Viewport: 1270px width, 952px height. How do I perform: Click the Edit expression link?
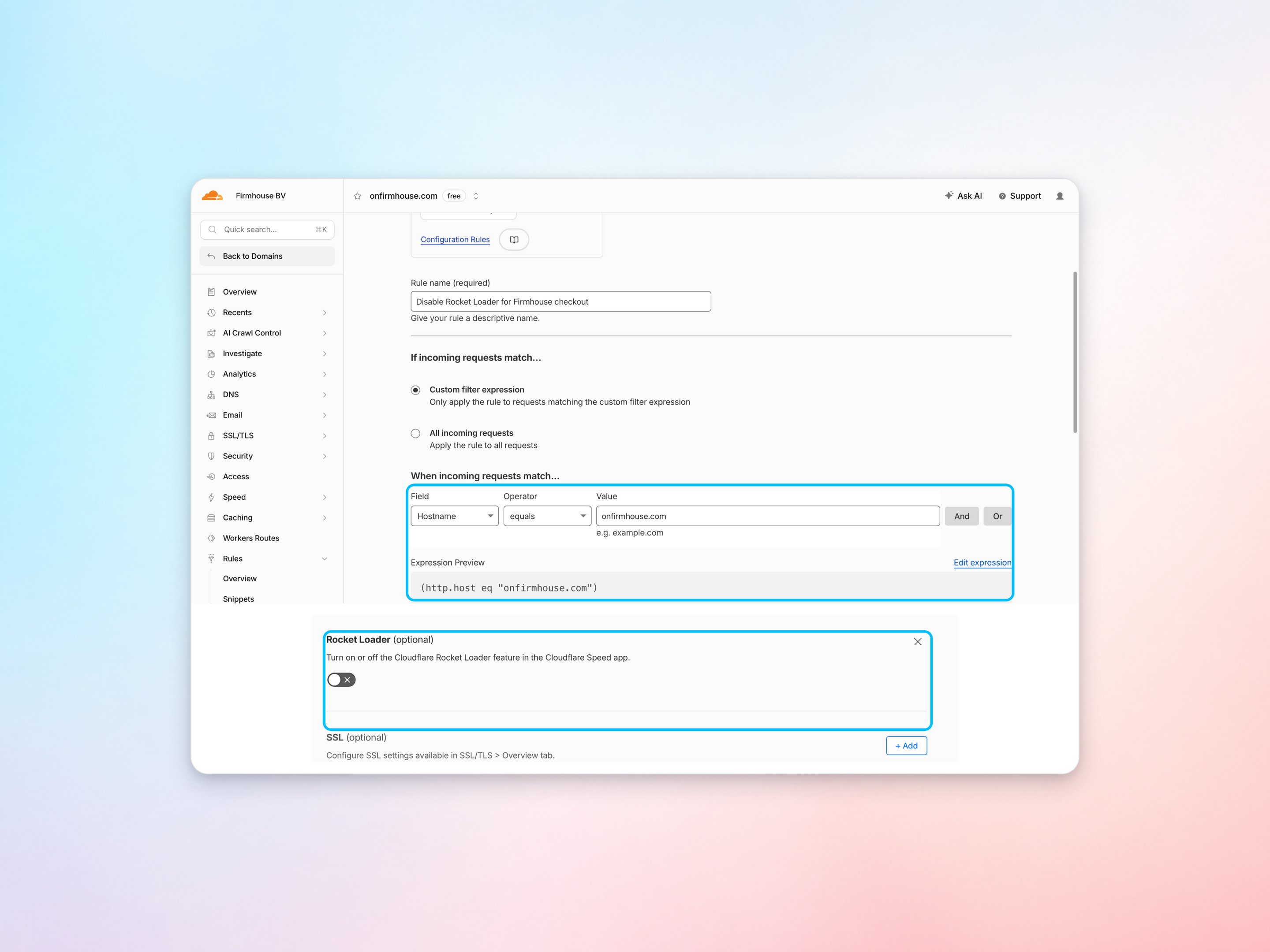coord(982,563)
